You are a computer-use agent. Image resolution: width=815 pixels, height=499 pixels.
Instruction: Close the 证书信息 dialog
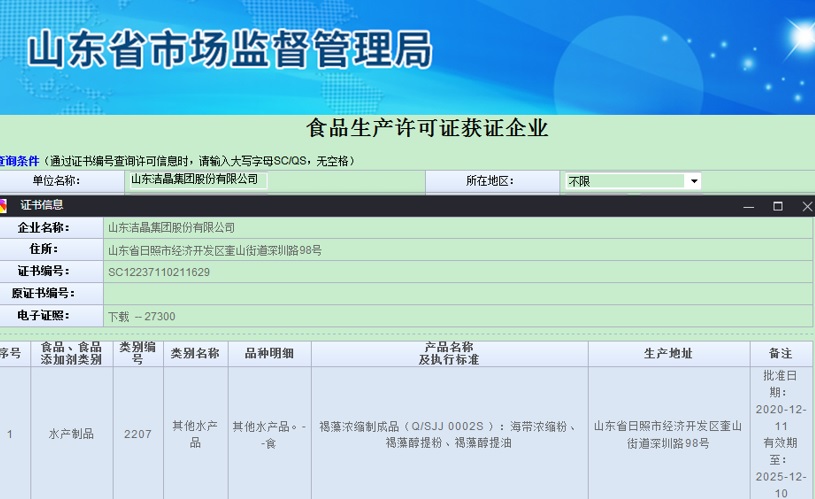pyautogui.click(x=807, y=206)
